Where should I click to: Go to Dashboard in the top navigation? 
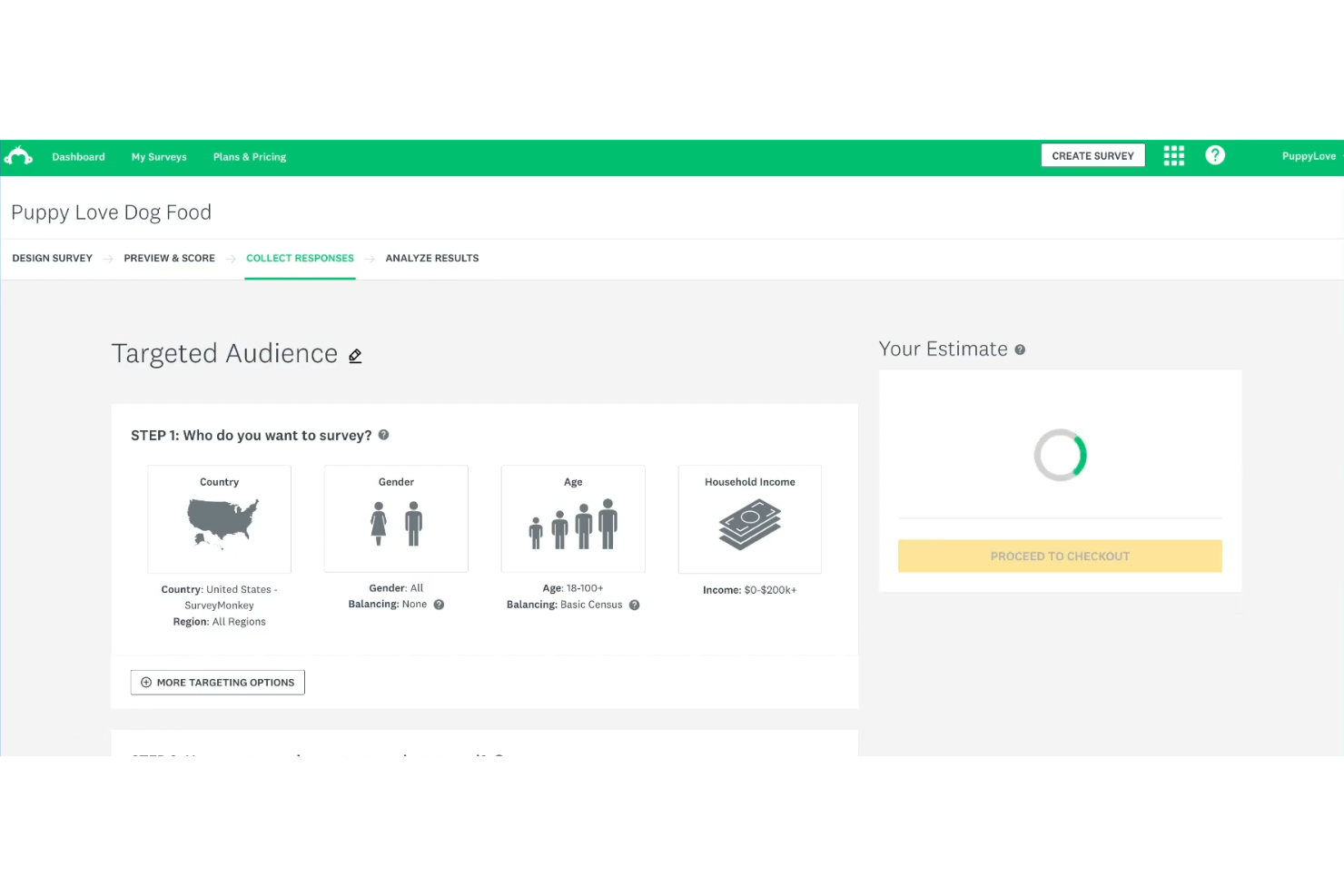click(x=78, y=157)
